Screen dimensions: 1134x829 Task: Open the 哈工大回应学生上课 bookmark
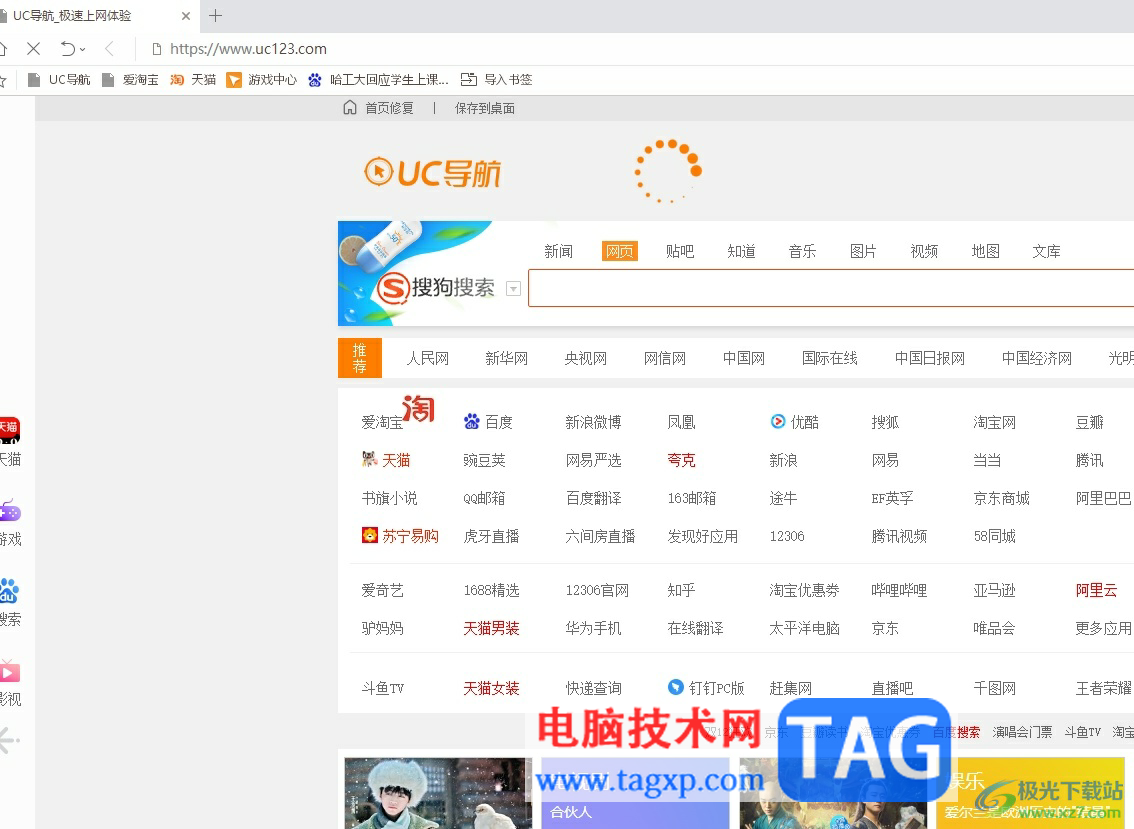tap(378, 80)
